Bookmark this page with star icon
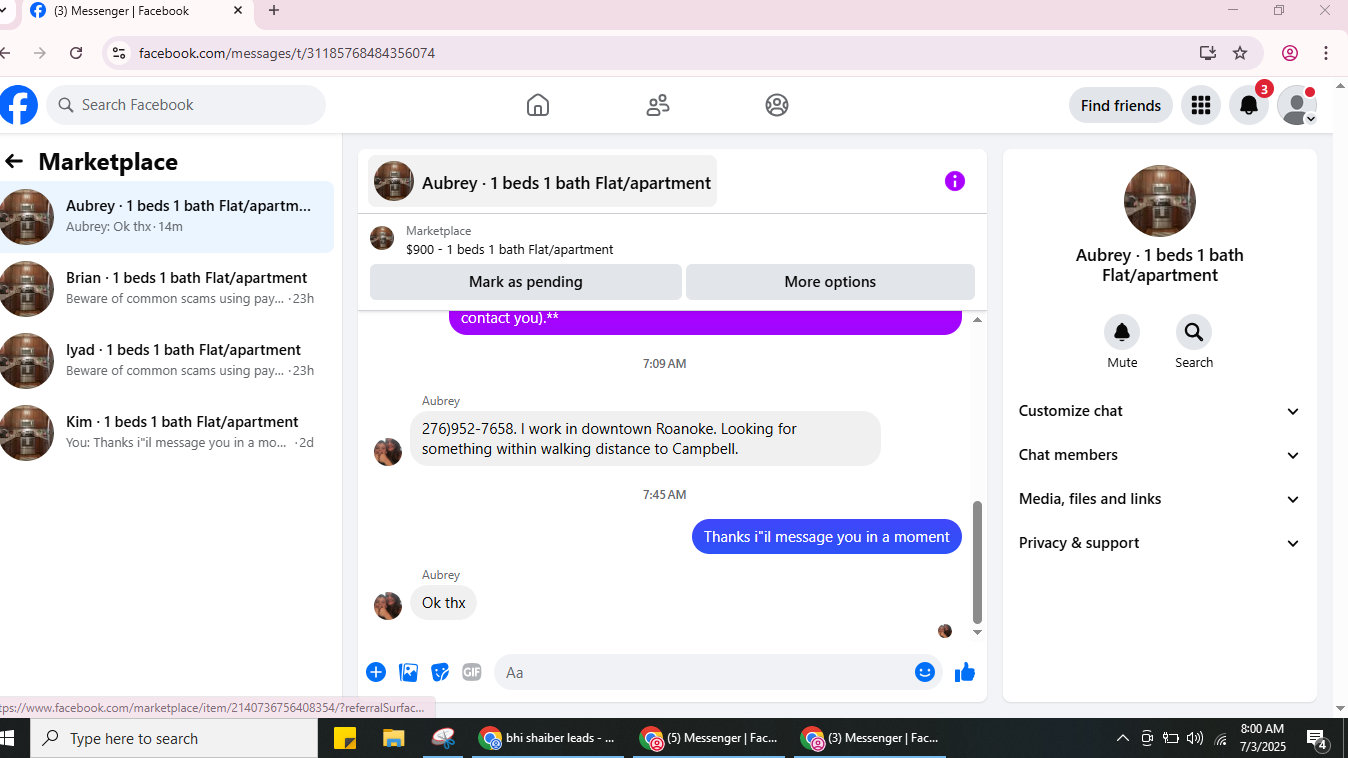1348x758 pixels. [1240, 53]
